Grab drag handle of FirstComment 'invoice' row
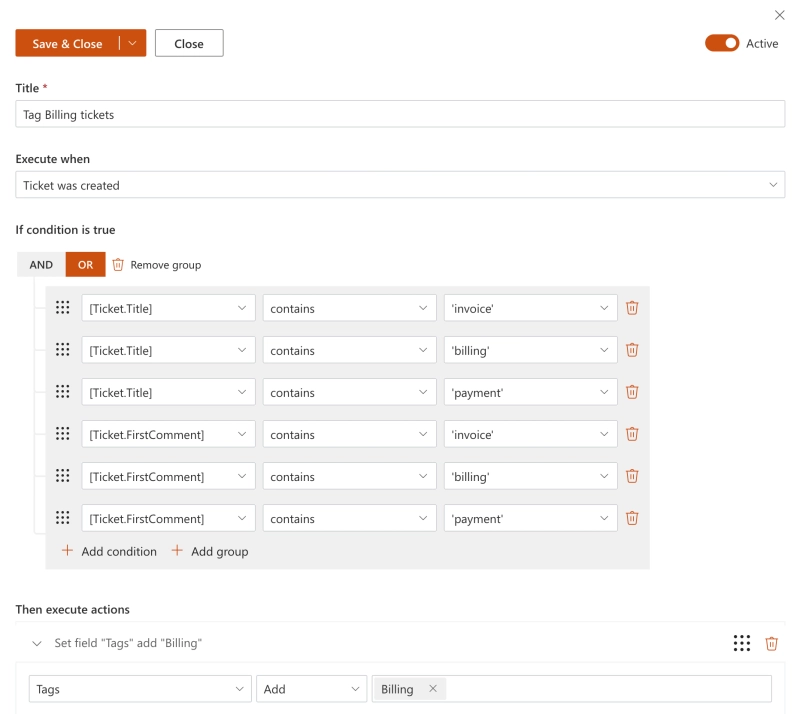 click(62, 433)
